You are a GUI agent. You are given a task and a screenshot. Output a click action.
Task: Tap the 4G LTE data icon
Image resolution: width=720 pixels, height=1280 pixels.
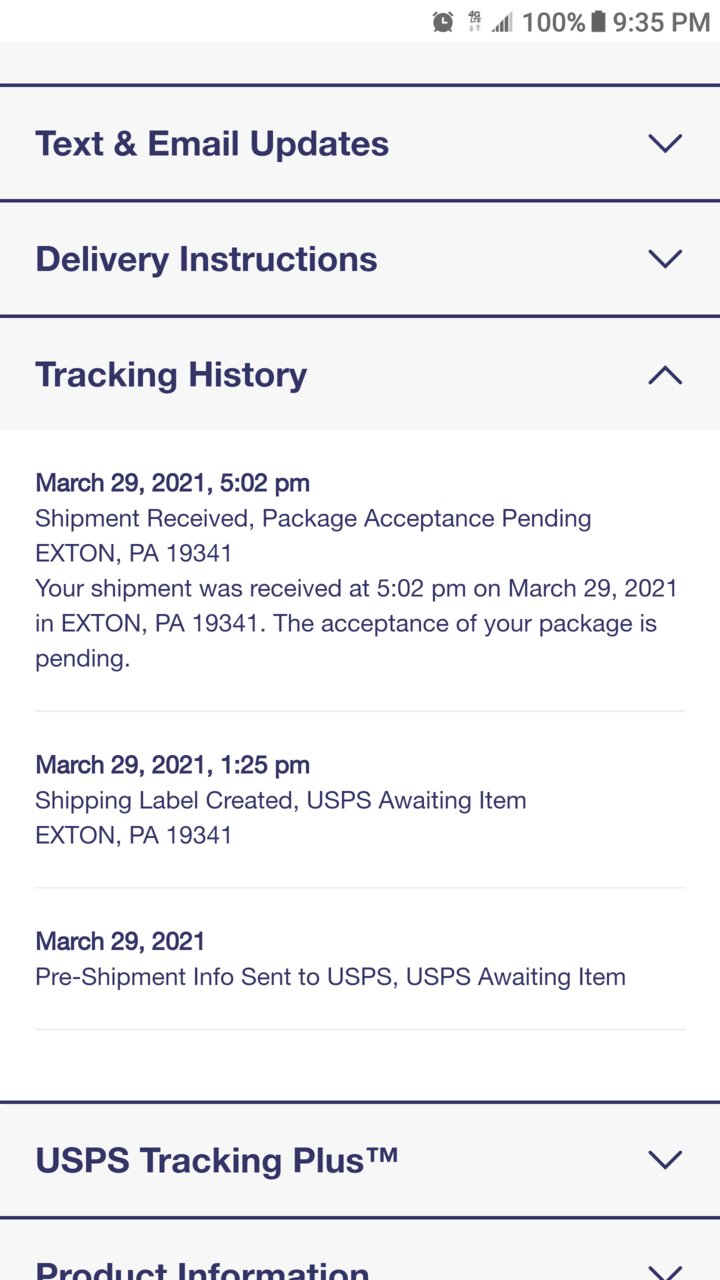coord(474,21)
